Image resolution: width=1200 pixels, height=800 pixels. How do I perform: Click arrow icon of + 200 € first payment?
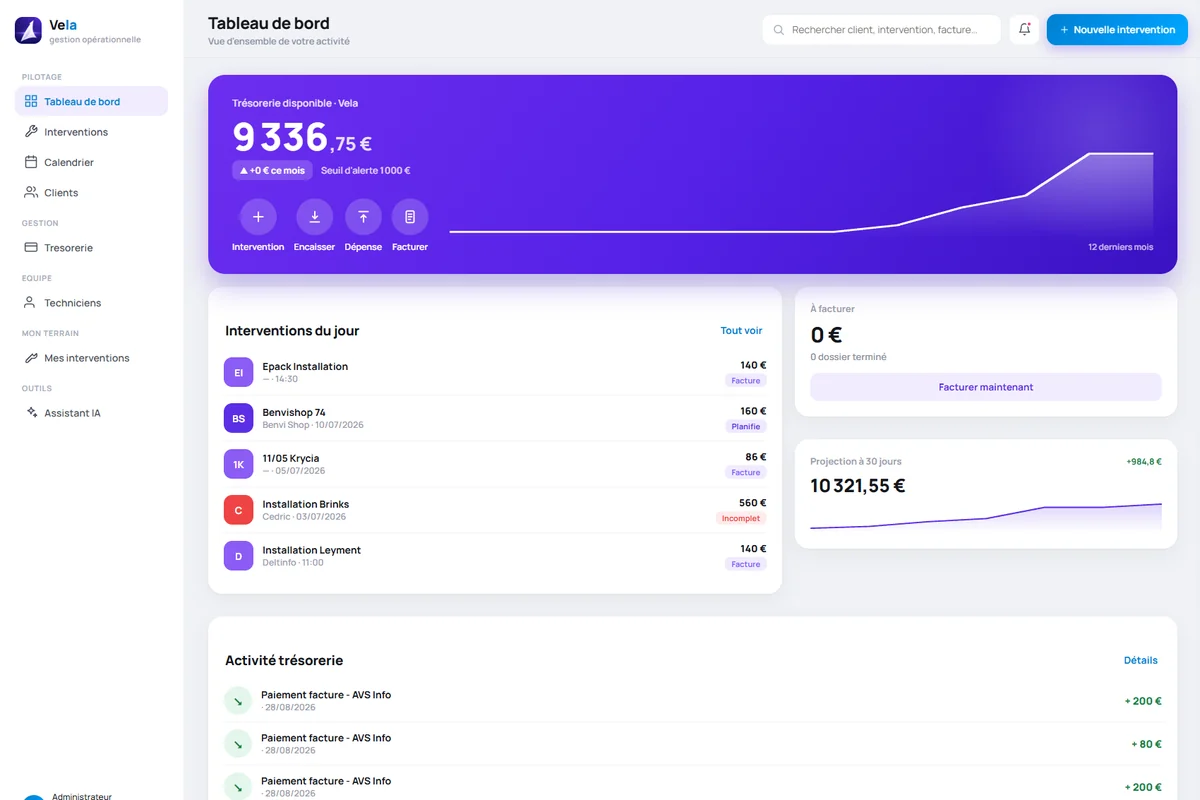pyautogui.click(x=238, y=701)
